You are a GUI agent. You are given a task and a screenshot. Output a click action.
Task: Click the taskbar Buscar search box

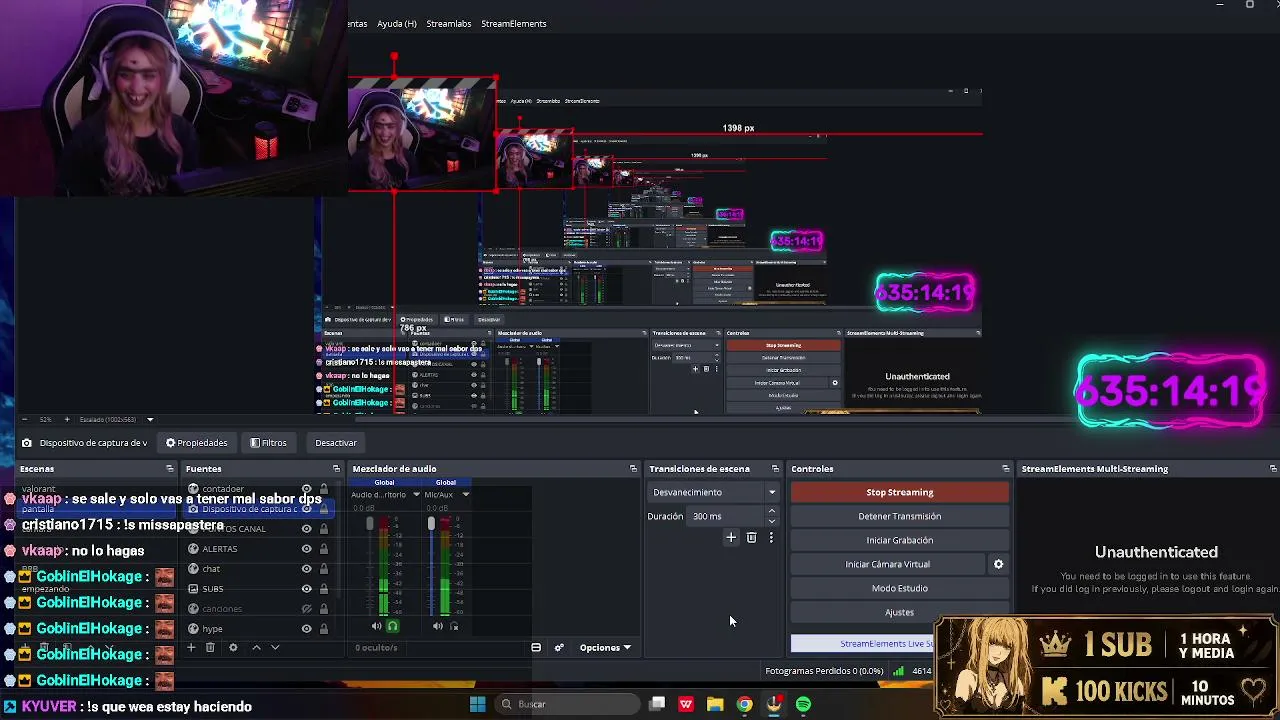tap(566, 704)
